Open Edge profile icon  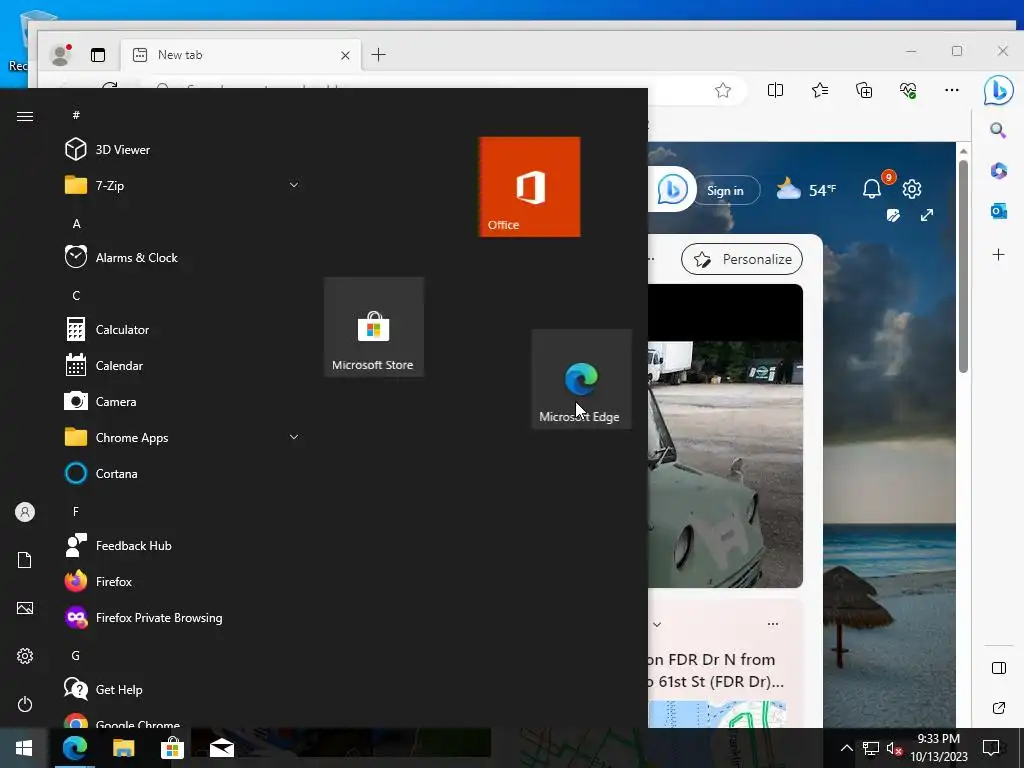click(x=61, y=56)
